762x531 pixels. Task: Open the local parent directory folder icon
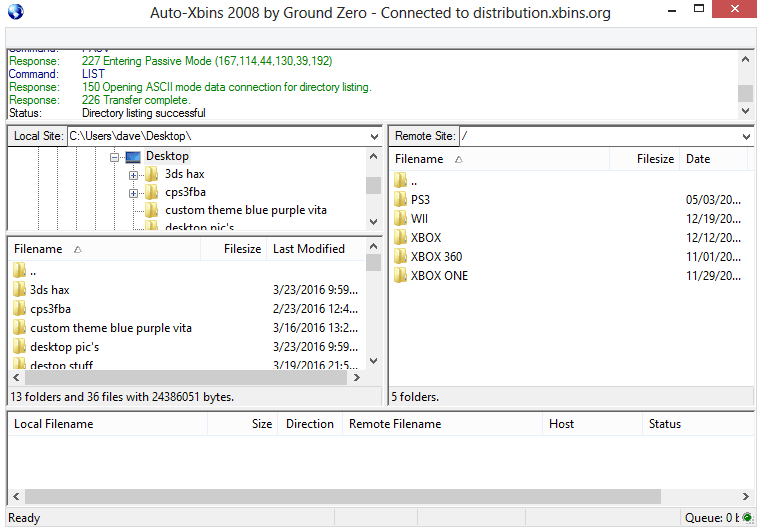19,270
